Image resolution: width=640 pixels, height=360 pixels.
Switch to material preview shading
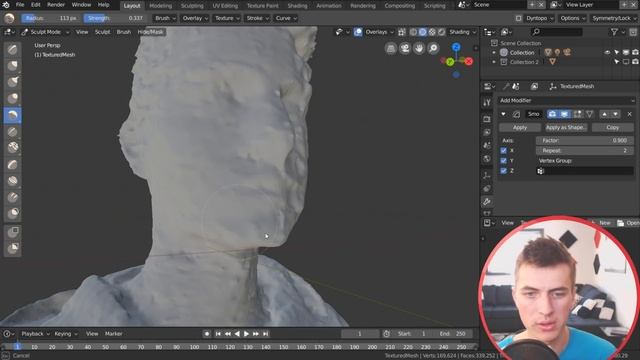pyautogui.click(x=432, y=32)
